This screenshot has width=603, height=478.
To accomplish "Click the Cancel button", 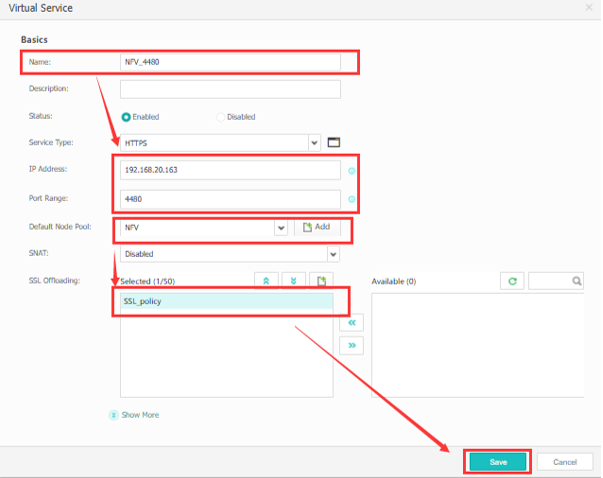I will pos(565,462).
